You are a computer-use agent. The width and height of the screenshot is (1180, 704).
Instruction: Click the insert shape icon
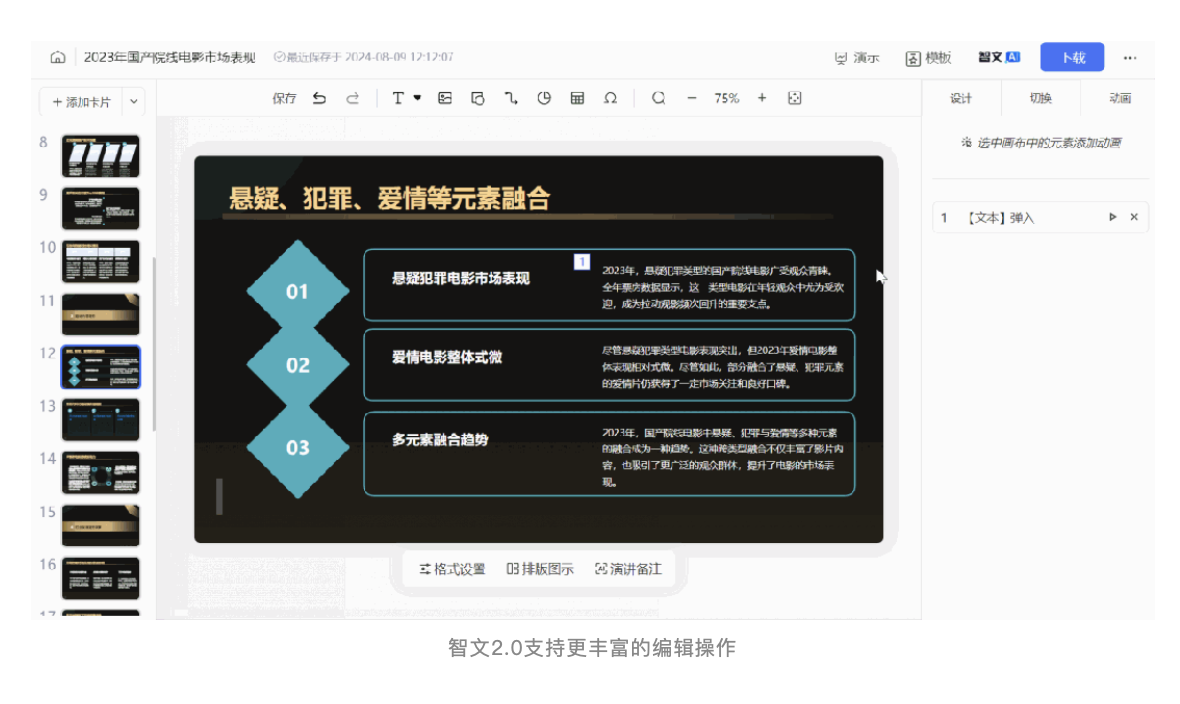click(478, 98)
